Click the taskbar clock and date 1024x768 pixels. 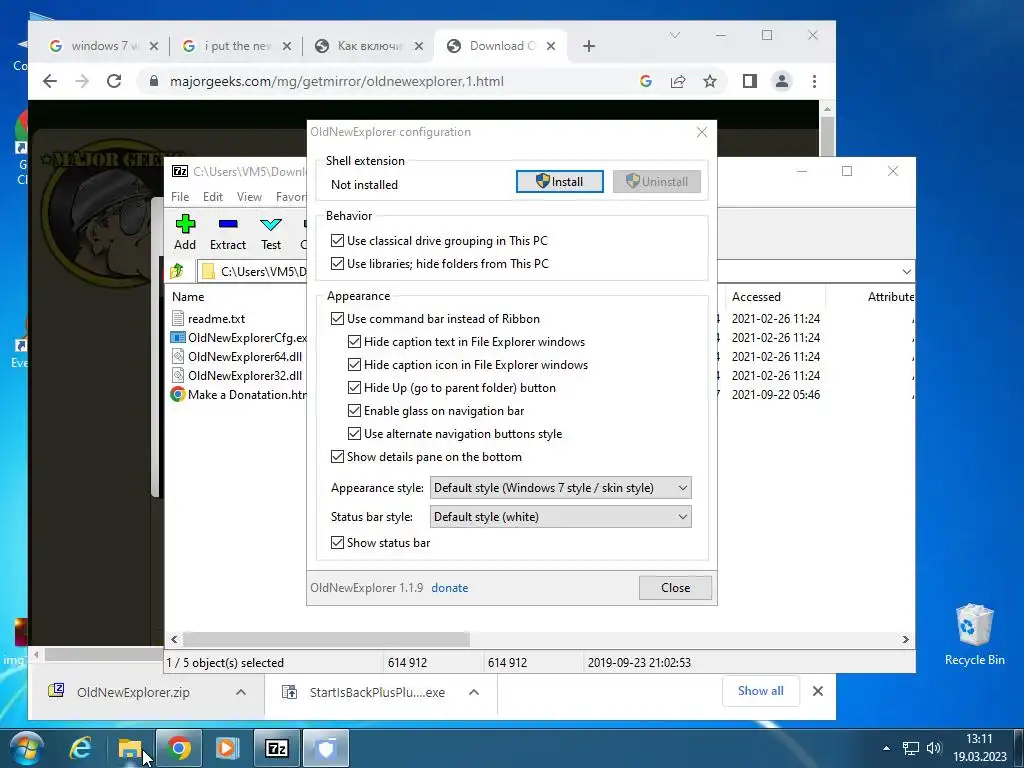tap(979, 748)
